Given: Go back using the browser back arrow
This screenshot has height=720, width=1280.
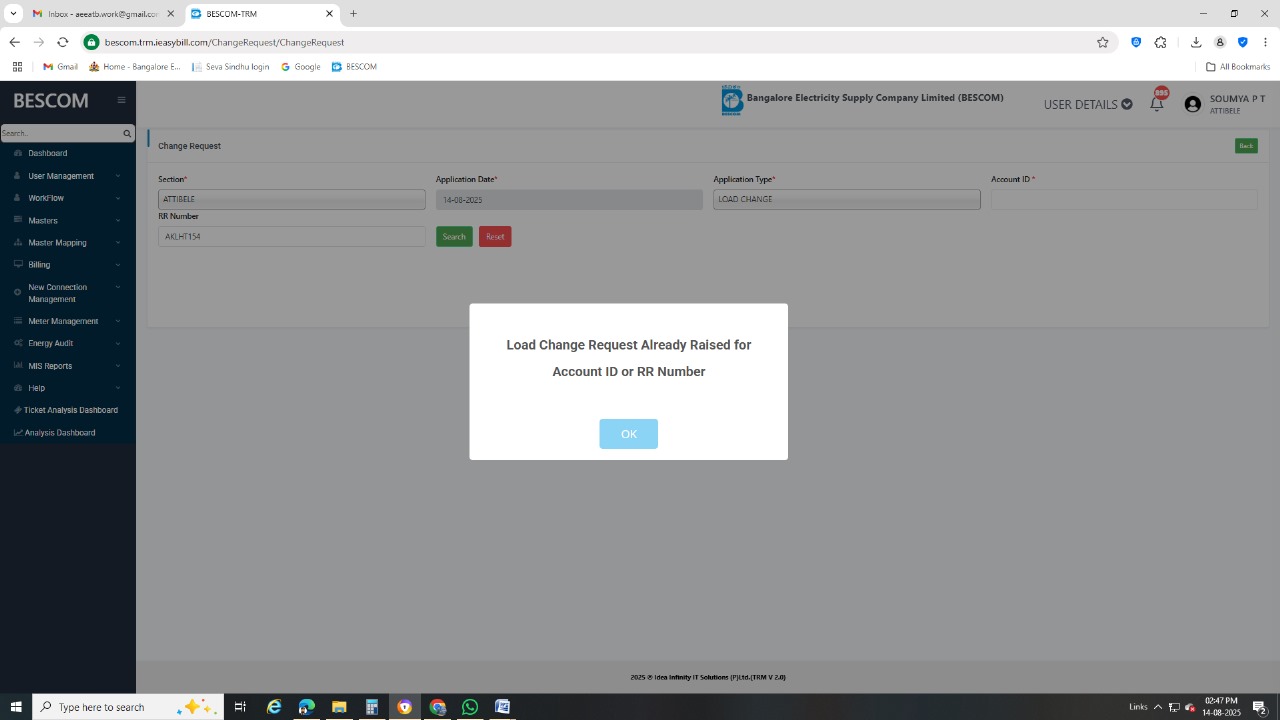Looking at the screenshot, I should (14, 42).
